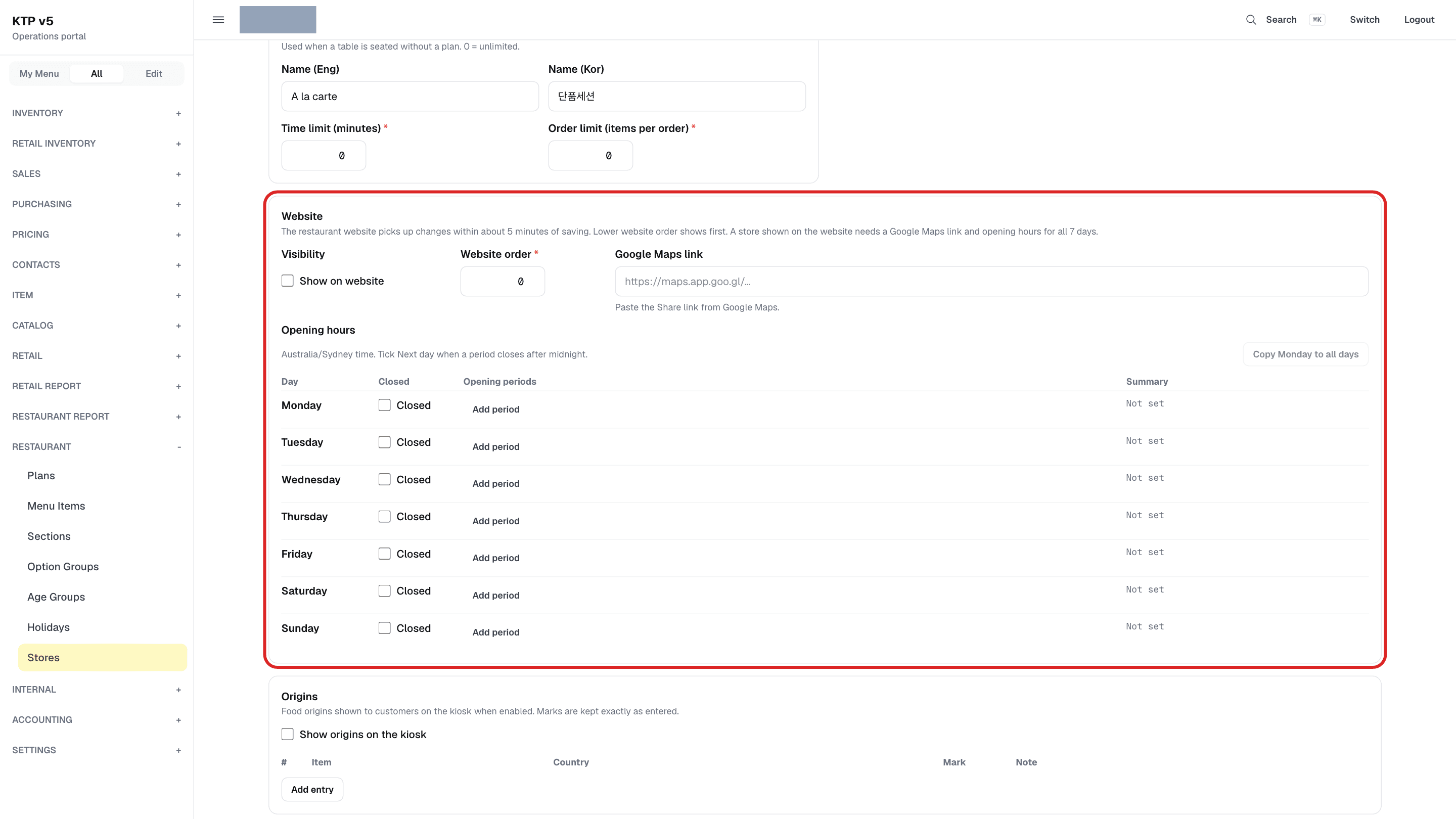This screenshot has height=819, width=1456.
Task: Select the All tab
Action: pos(97,73)
